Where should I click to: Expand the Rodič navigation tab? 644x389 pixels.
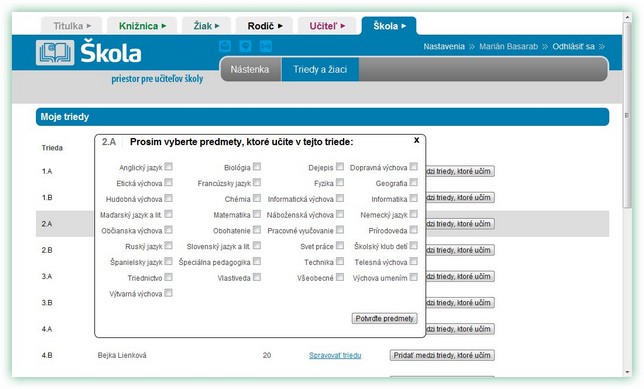(264, 25)
